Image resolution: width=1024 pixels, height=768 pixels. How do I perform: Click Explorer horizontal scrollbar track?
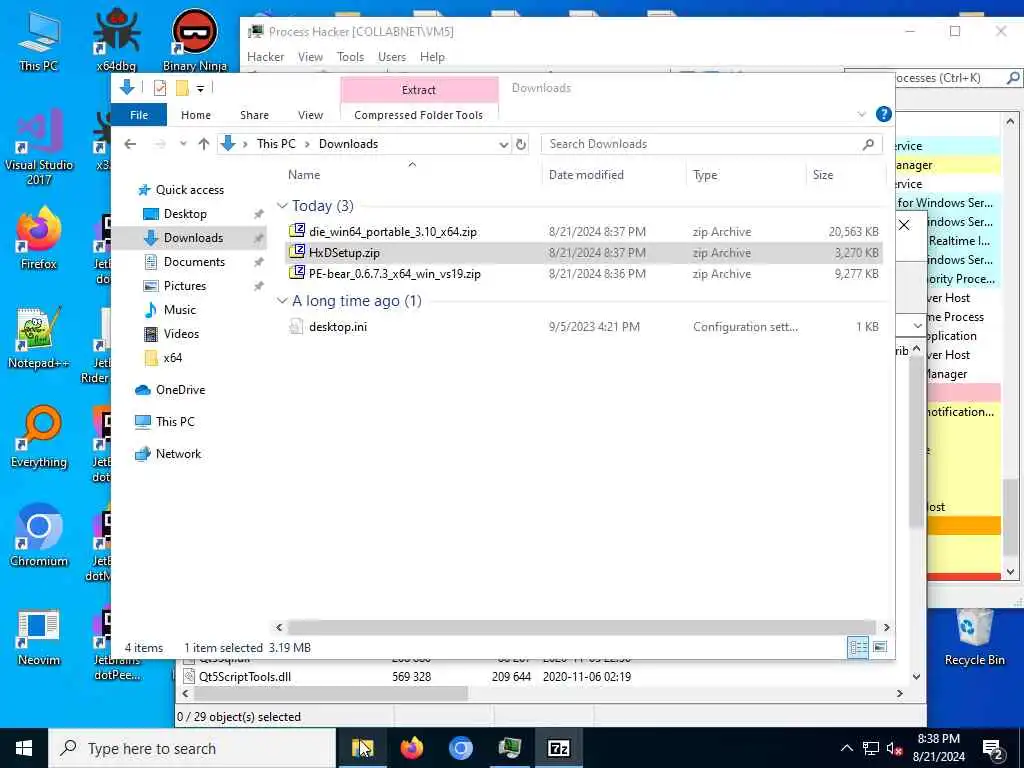point(581,627)
